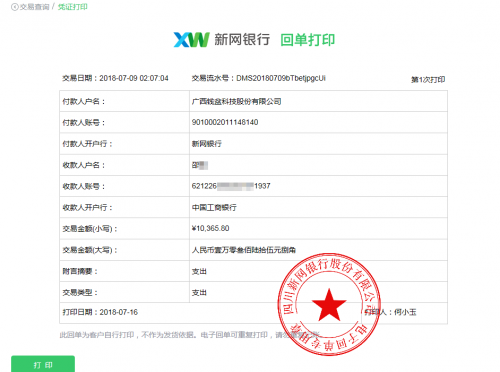Screen dimensions: 500x372
Task: Click 交易类型 value 支出
Action: [x=199, y=293]
